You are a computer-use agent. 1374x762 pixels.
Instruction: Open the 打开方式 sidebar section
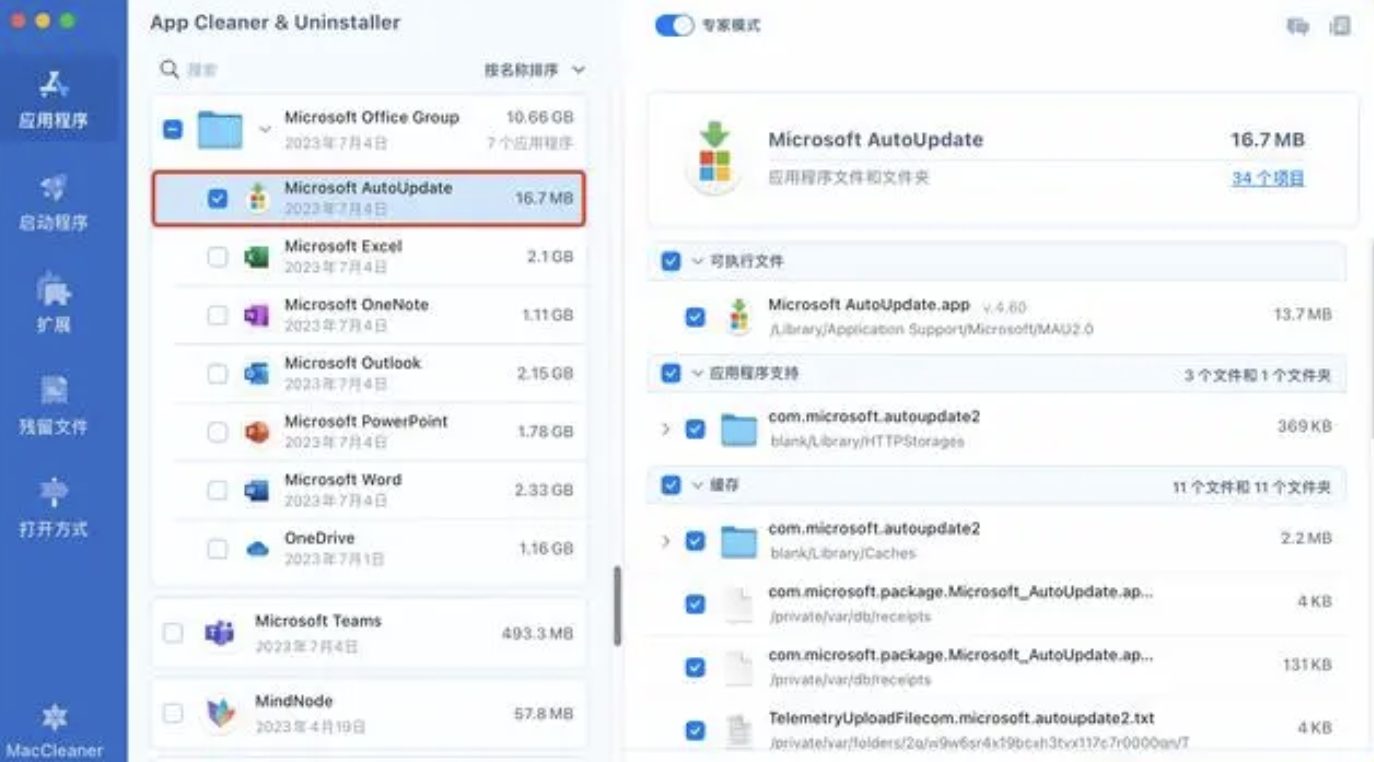(x=54, y=509)
